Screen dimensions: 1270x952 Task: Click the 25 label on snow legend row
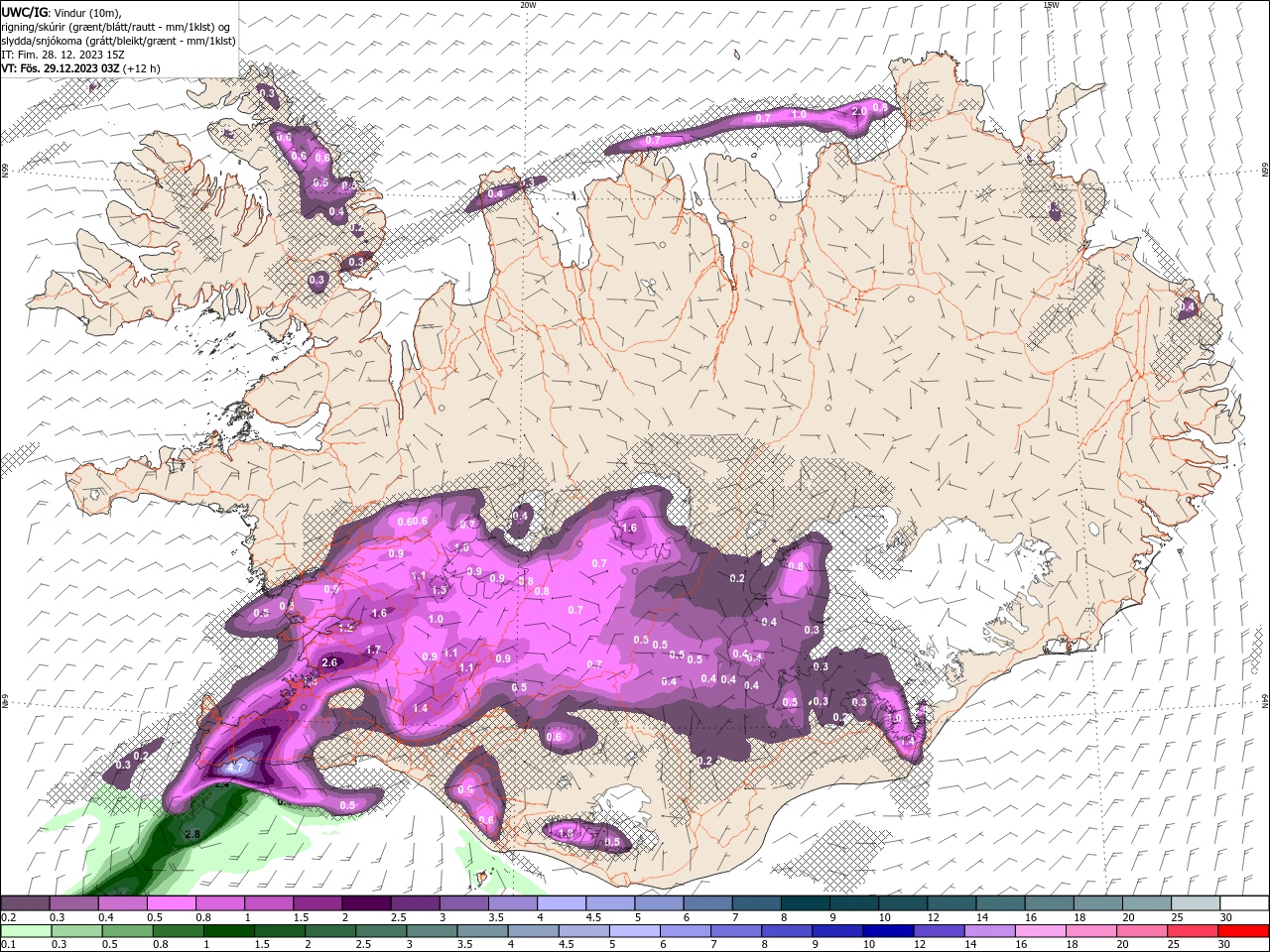pyautogui.click(x=1178, y=917)
